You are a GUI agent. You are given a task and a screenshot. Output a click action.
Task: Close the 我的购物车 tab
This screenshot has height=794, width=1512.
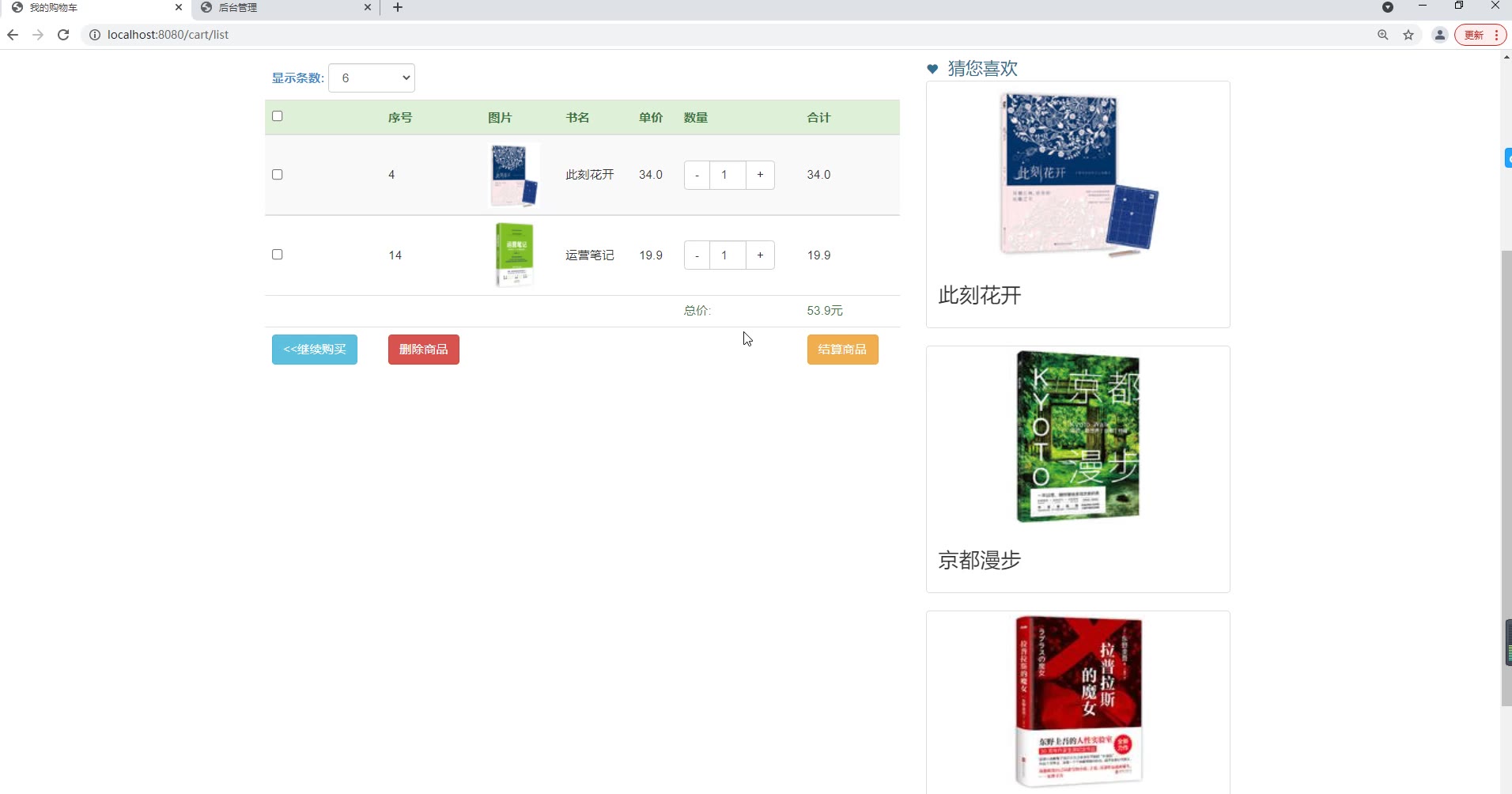coord(179,7)
